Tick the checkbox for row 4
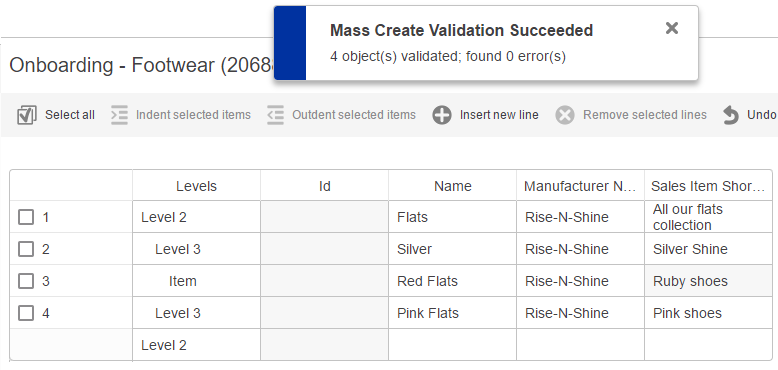The height and width of the screenshot is (370, 778). tap(26, 313)
